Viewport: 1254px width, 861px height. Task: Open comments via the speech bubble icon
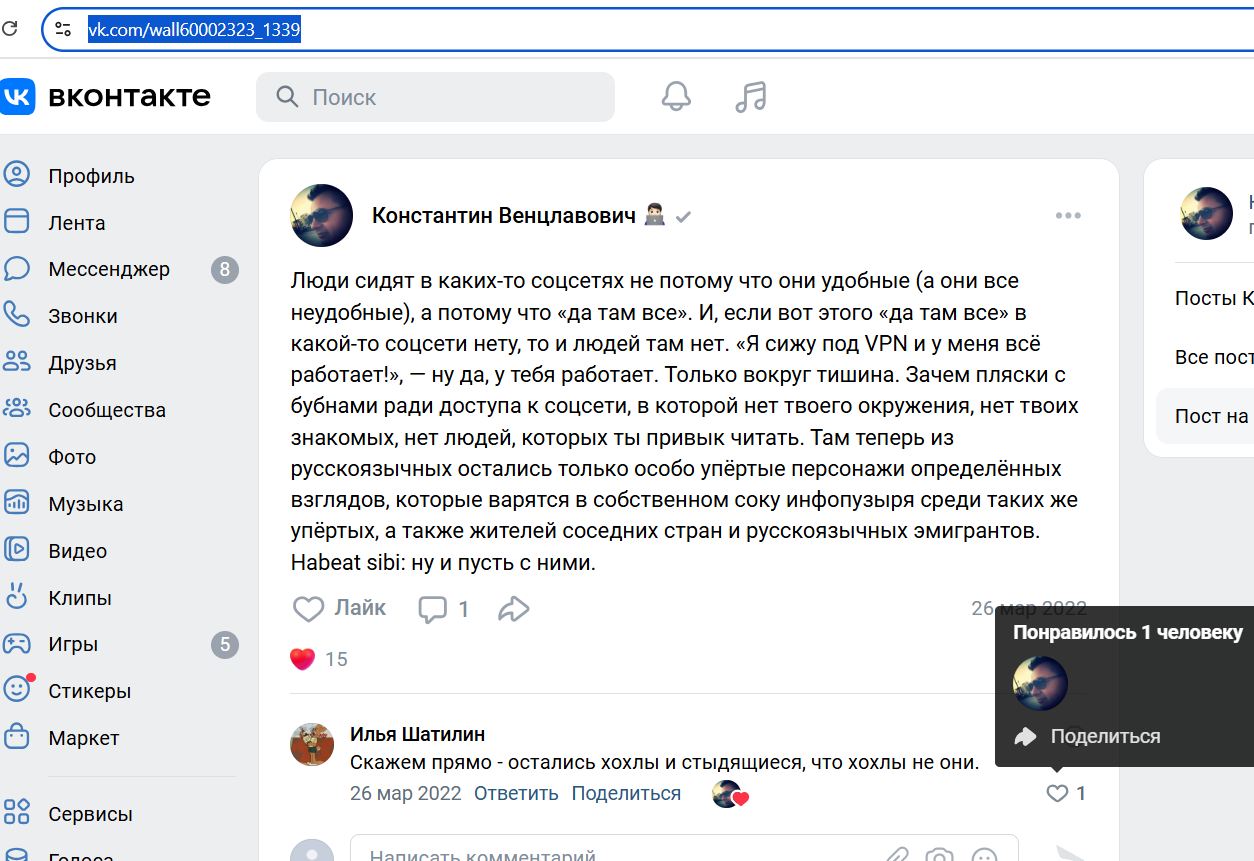coord(432,608)
